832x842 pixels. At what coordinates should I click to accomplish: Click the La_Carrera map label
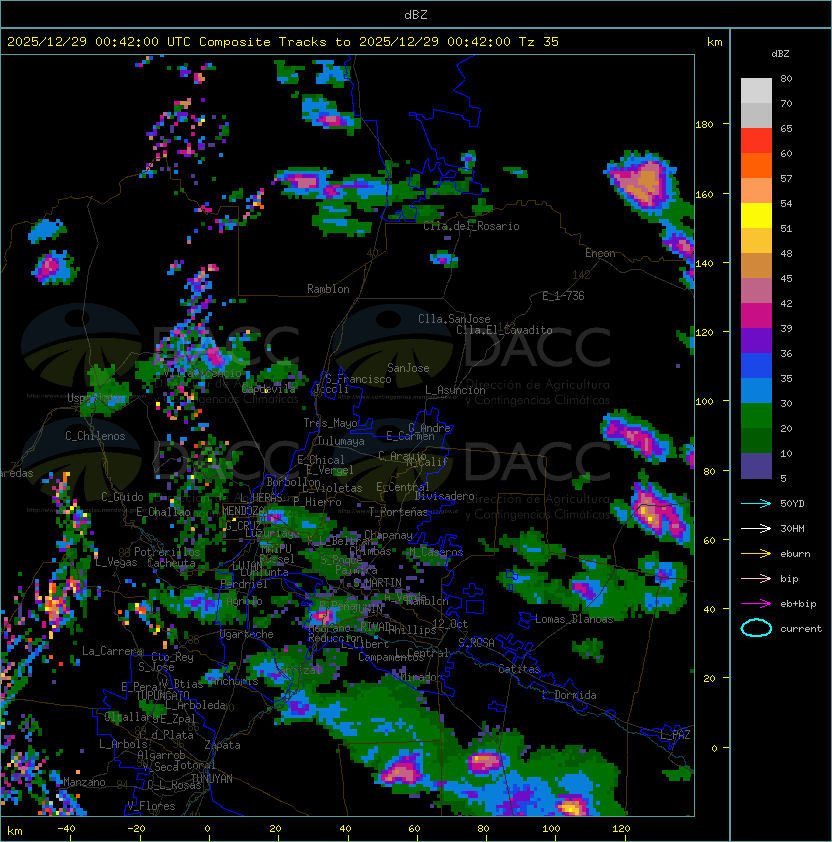(112, 651)
